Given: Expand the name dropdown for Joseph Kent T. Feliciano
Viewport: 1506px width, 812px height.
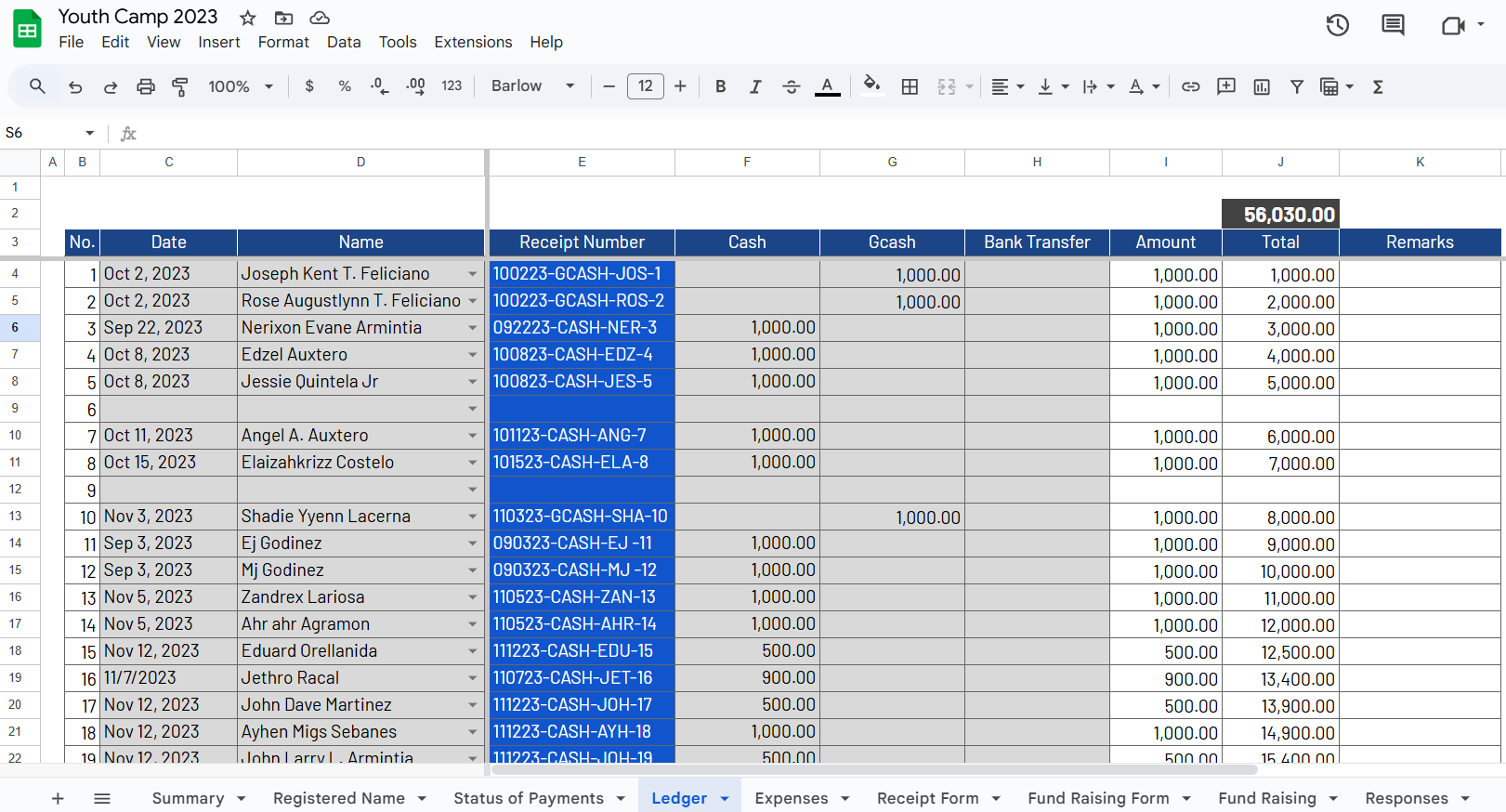Looking at the screenshot, I should [472, 274].
